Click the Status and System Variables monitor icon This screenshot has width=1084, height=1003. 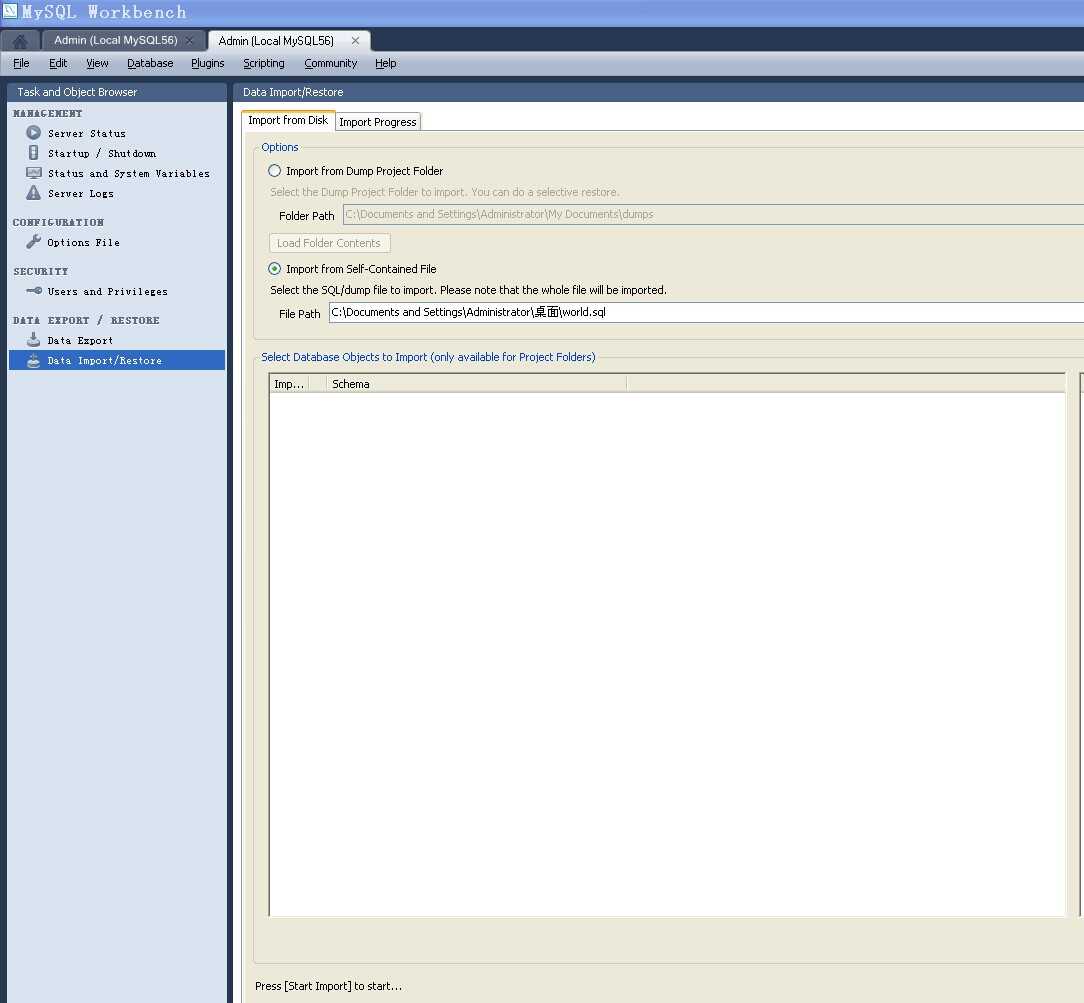tap(33, 173)
